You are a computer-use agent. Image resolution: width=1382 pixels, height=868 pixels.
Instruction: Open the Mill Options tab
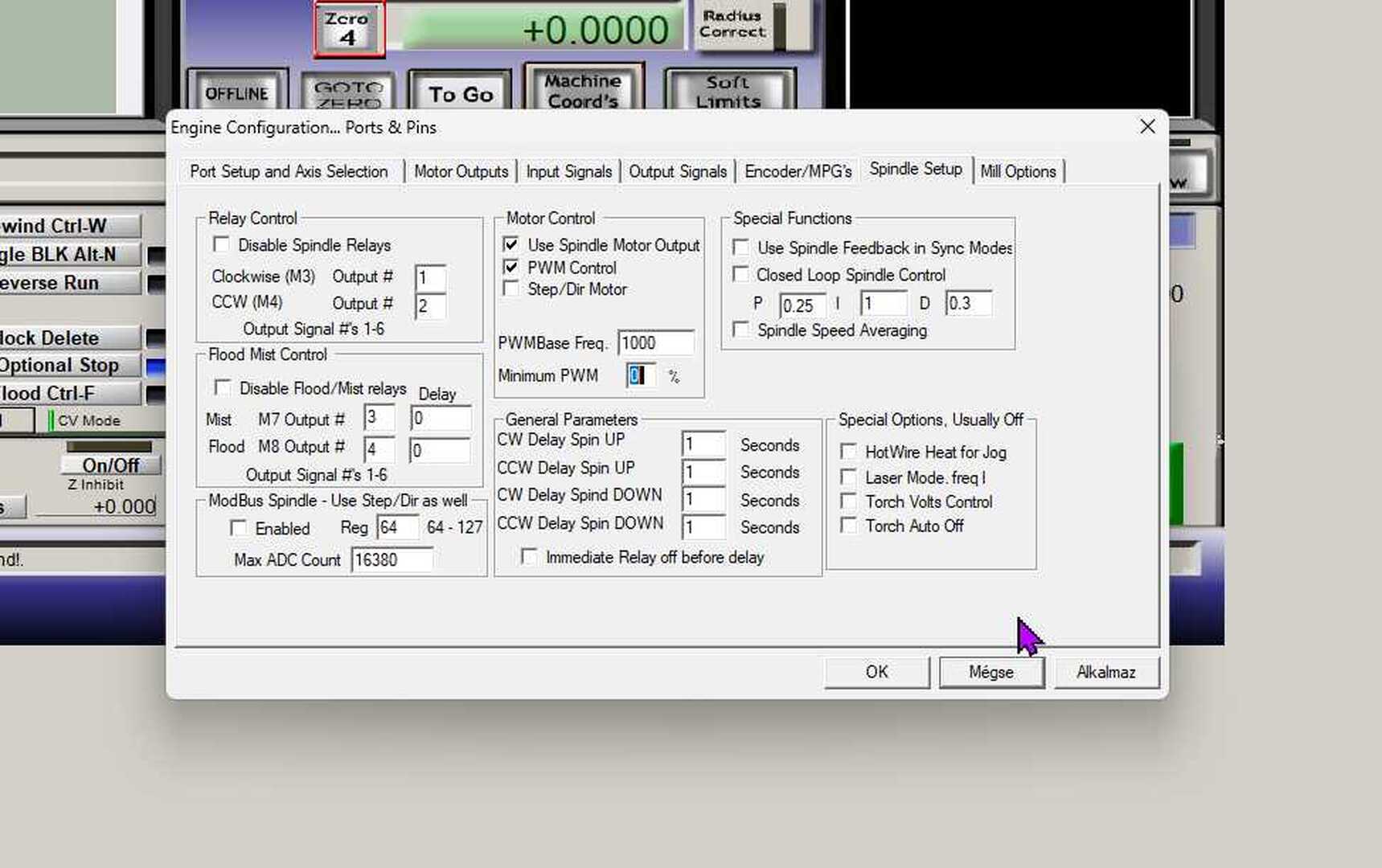point(1018,171)
